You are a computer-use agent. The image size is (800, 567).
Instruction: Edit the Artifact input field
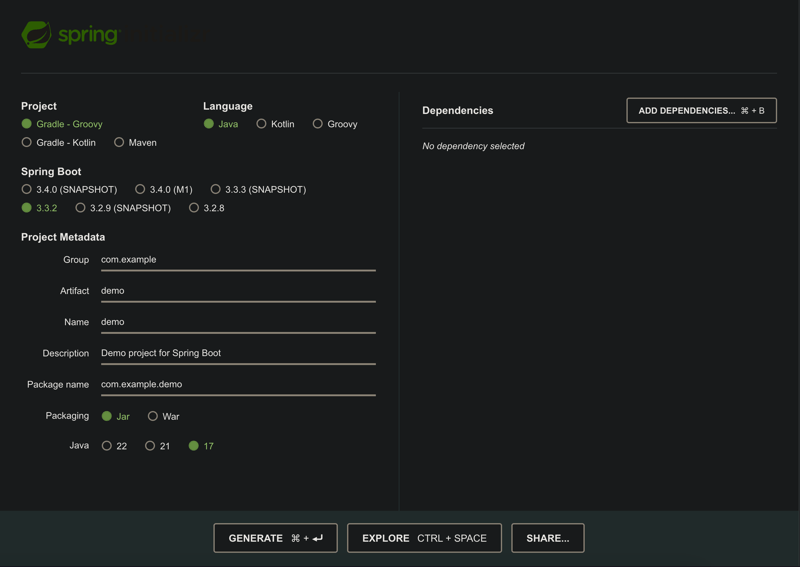238,291
